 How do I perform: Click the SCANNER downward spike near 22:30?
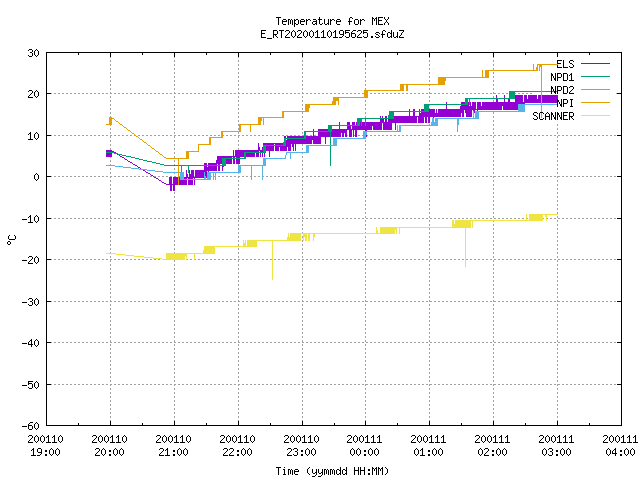click(273, 261)
